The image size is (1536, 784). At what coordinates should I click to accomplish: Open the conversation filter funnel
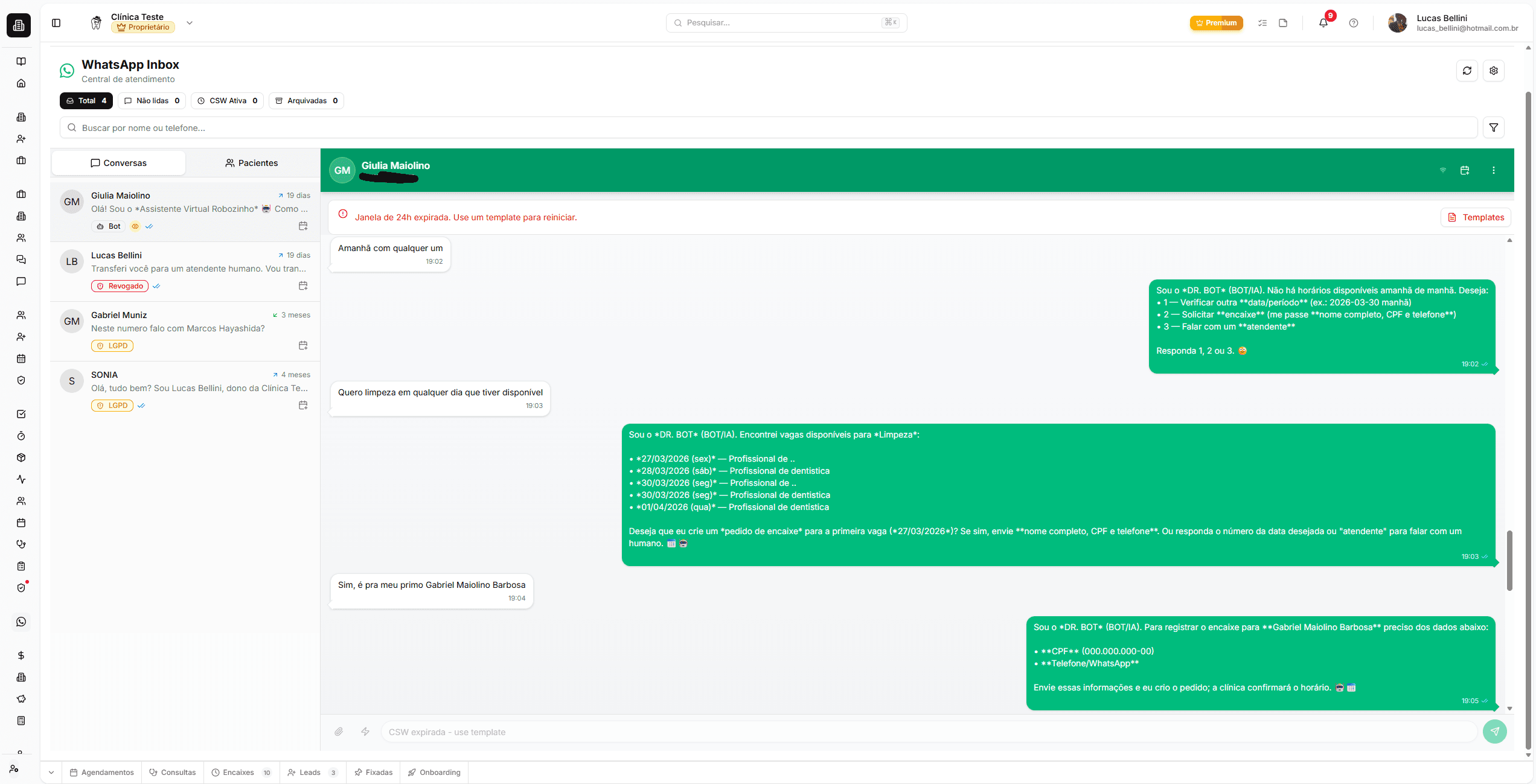coord(1494,127)
